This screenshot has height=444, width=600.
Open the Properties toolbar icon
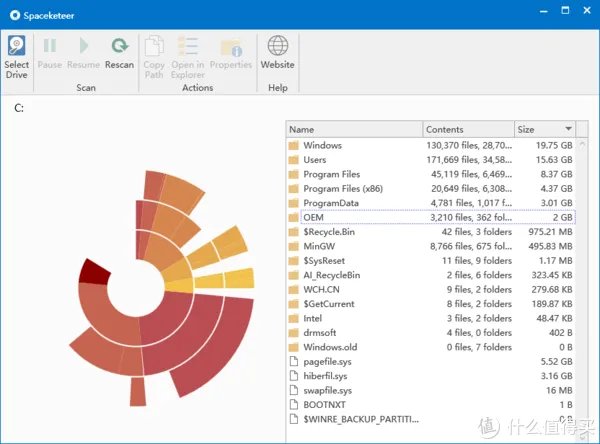231,47
